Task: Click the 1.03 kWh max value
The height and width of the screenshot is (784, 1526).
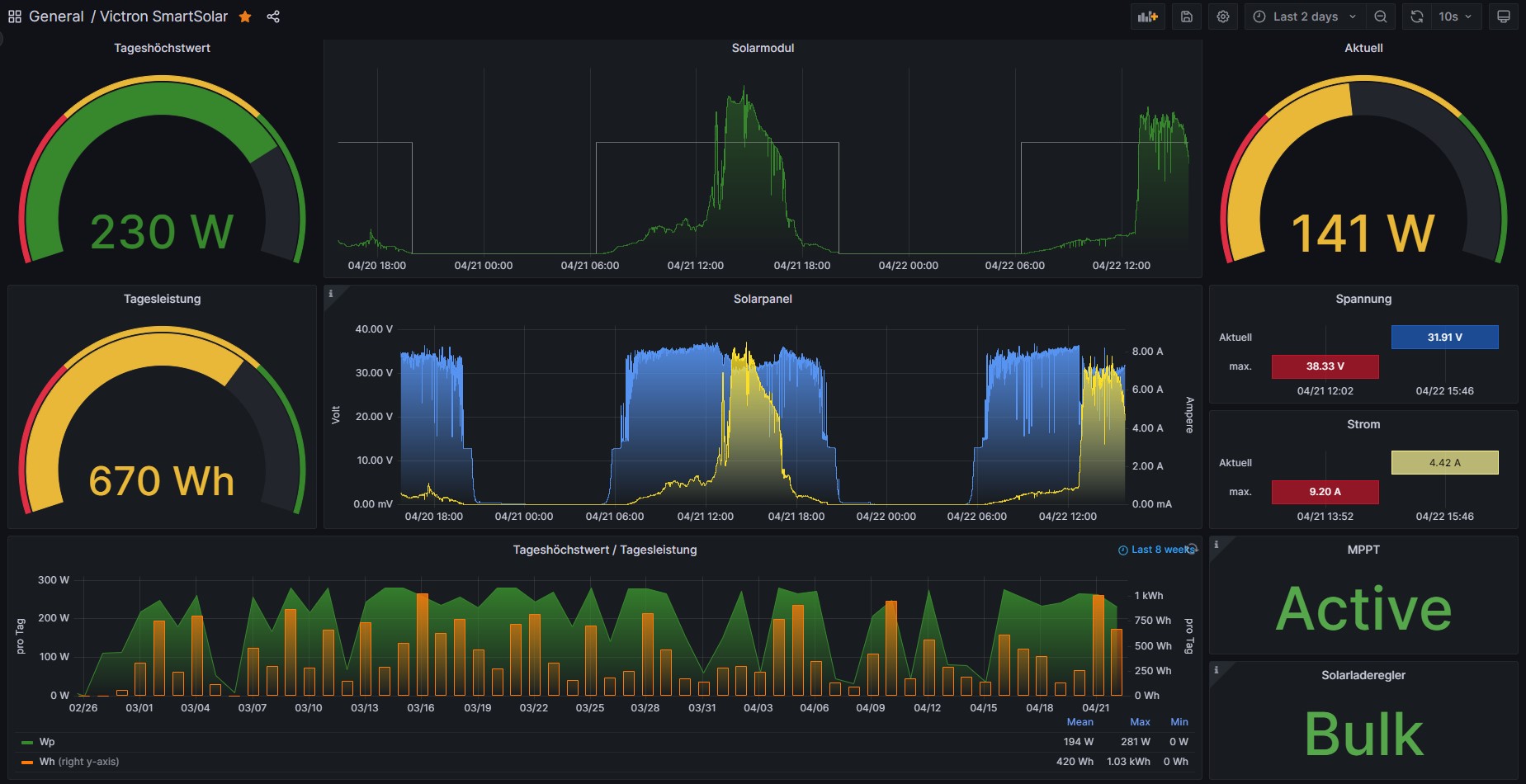Action: click(x=1128, y=762)
